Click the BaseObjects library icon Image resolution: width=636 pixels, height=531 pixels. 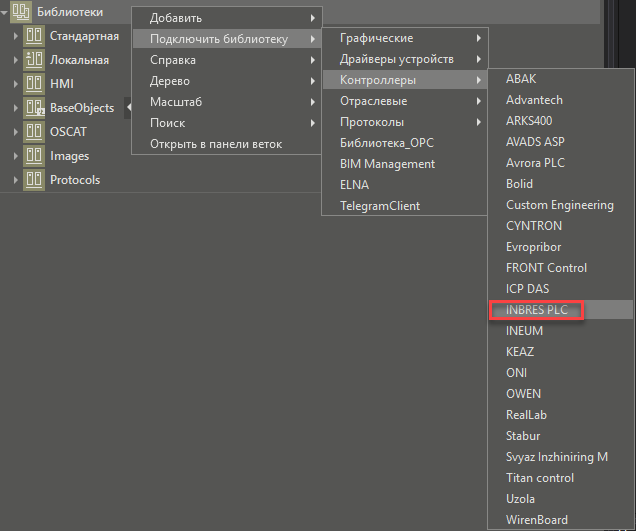(34, 107)
